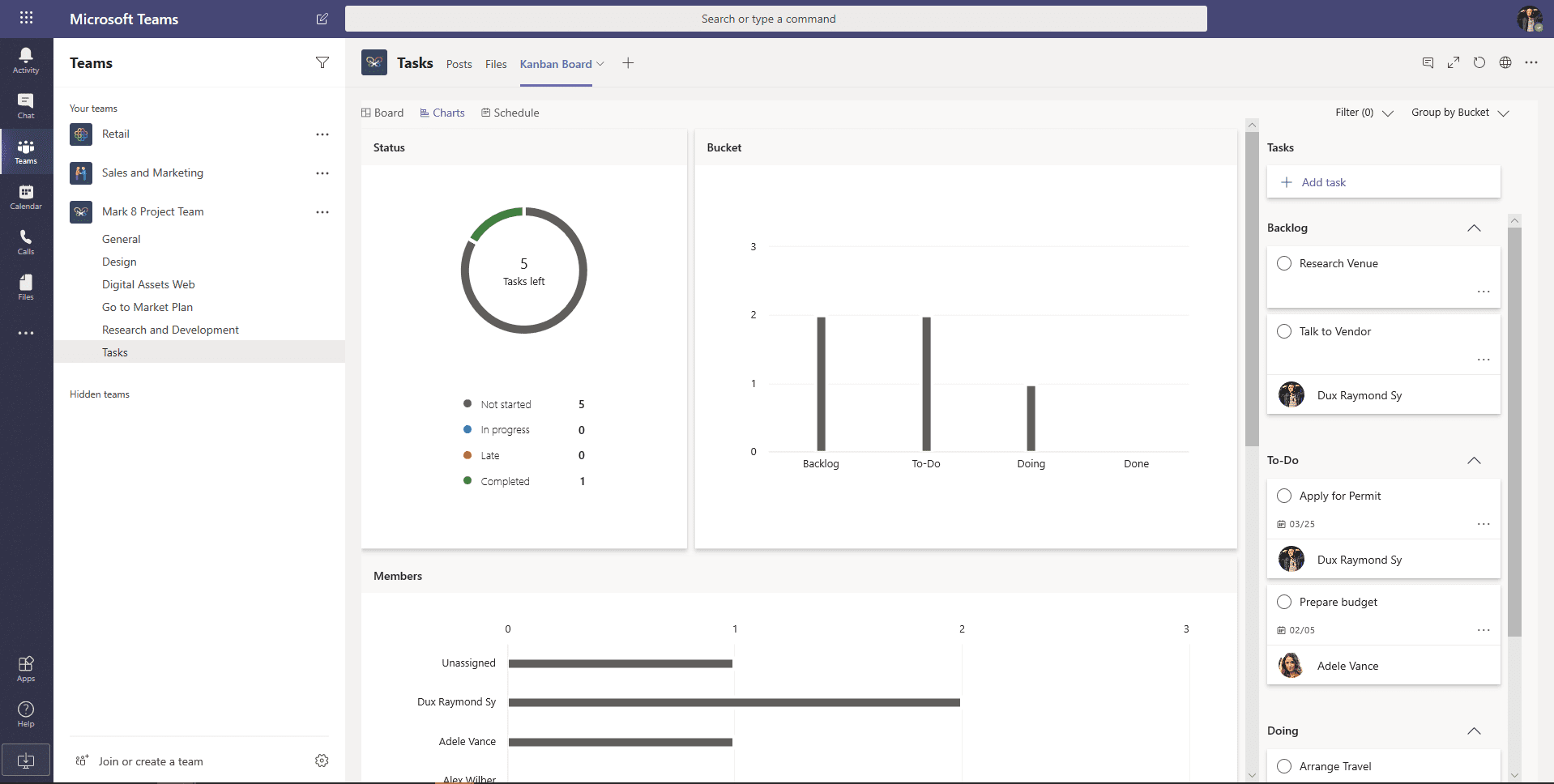Image resolution: width=1554 pixels, height=784 pixels.
Task: Open the Kanban Board tab dropdown arrow
Action: [600, 64]
